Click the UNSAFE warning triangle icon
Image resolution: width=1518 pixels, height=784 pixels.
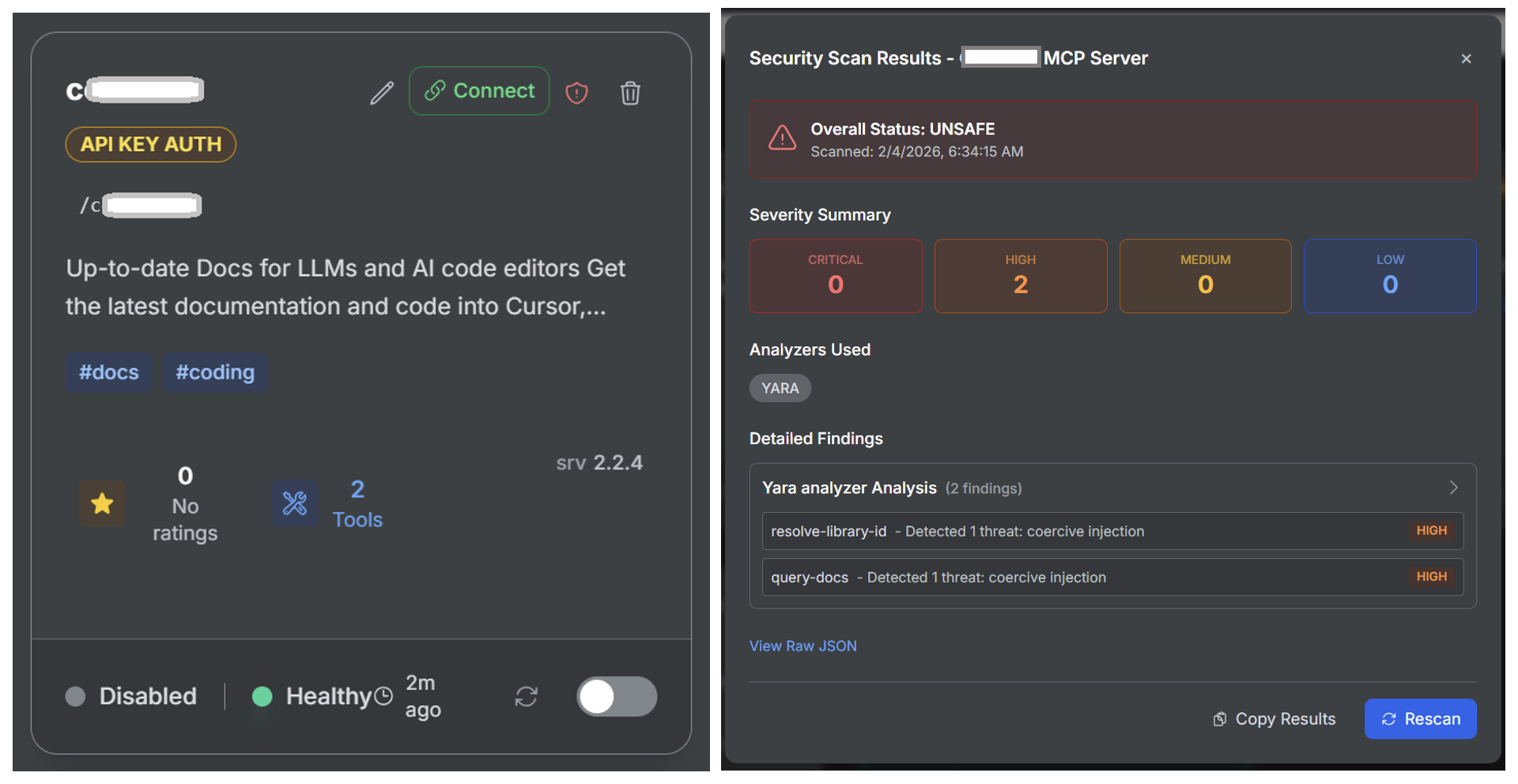[x=783, y=138]
